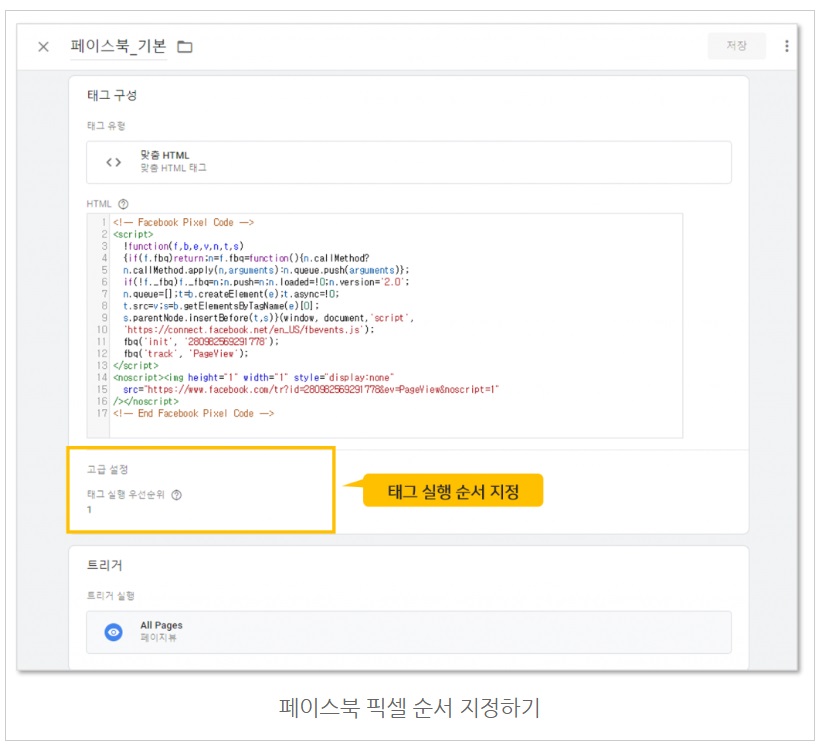Close the tag editor with the X icon
Image resolution: width=819 pixels, height=746 pixels.
(x=43, y=47)
